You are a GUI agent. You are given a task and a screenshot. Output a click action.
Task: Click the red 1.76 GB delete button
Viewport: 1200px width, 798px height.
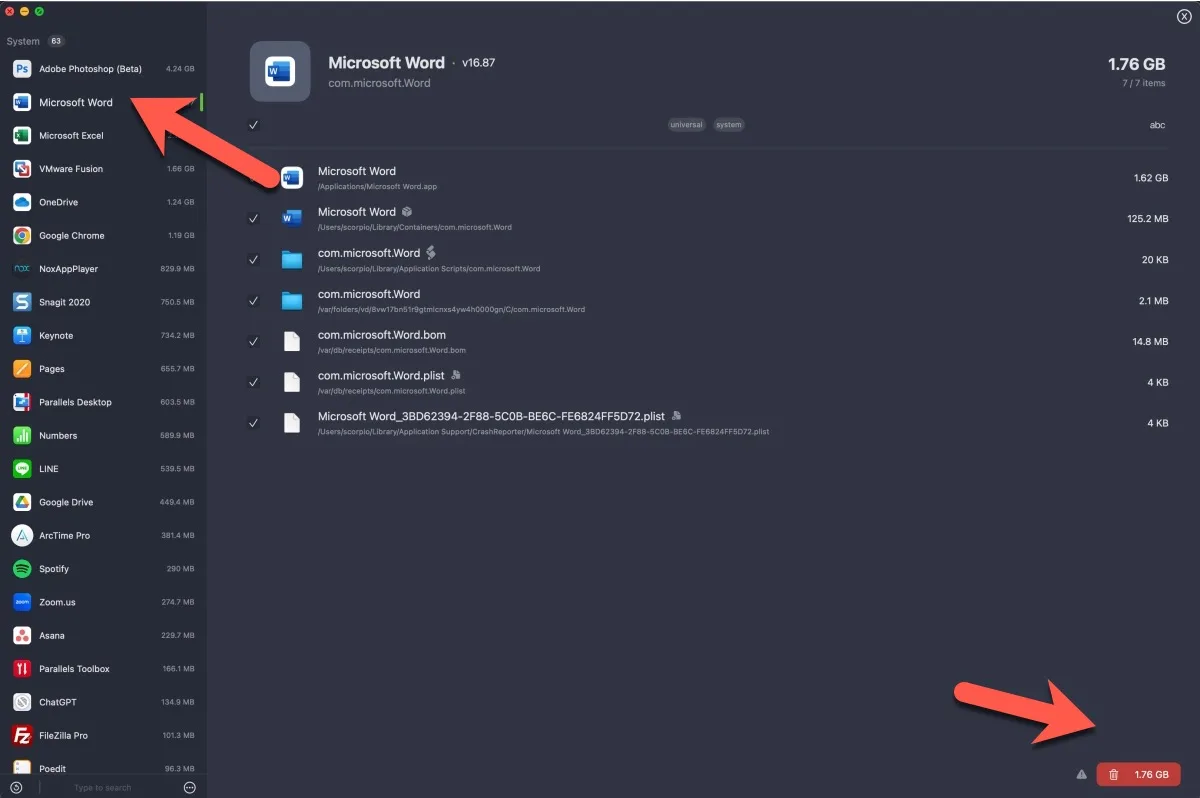point(1139,775)
